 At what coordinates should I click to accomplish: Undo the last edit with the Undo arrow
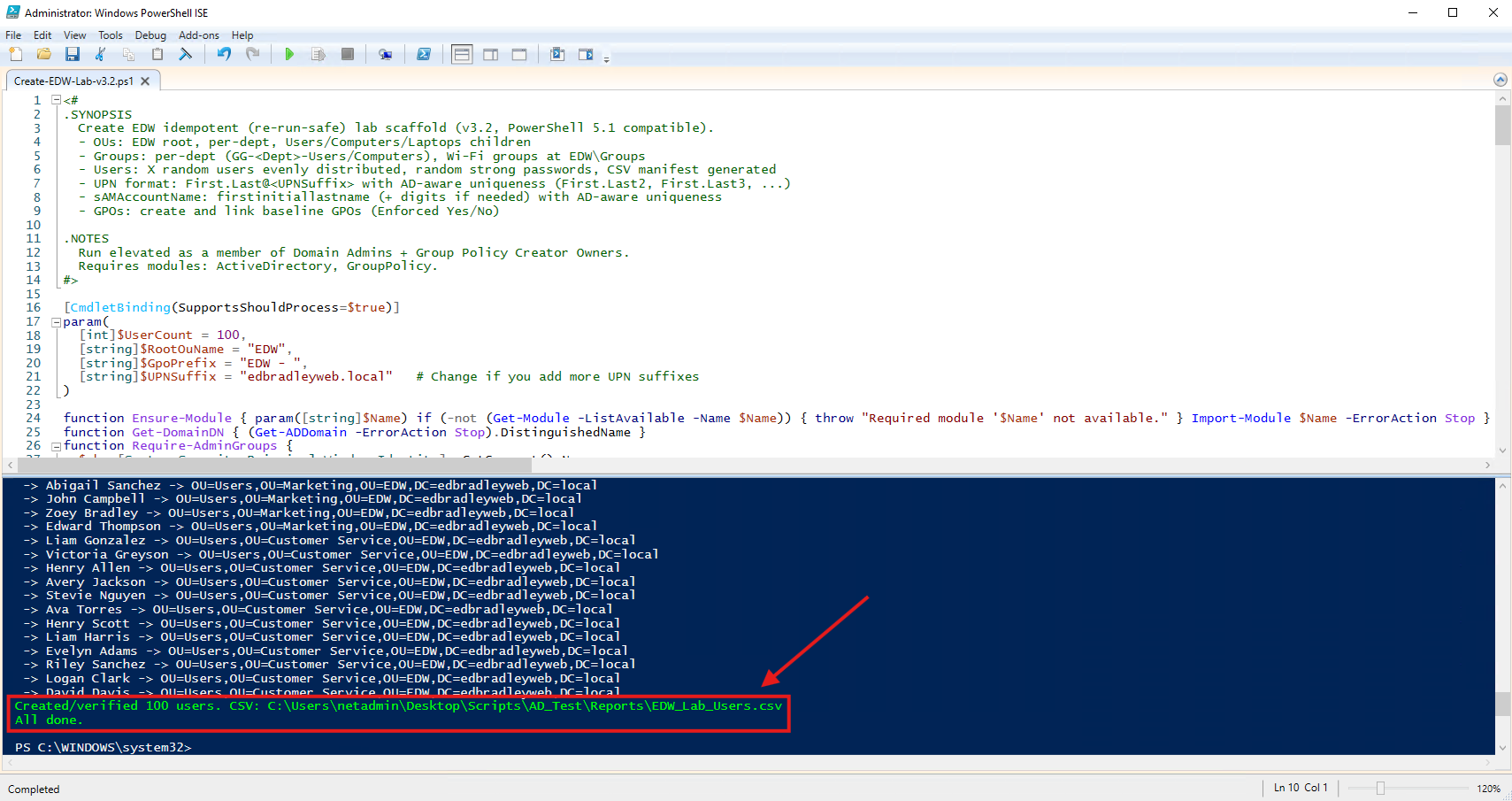223,54
